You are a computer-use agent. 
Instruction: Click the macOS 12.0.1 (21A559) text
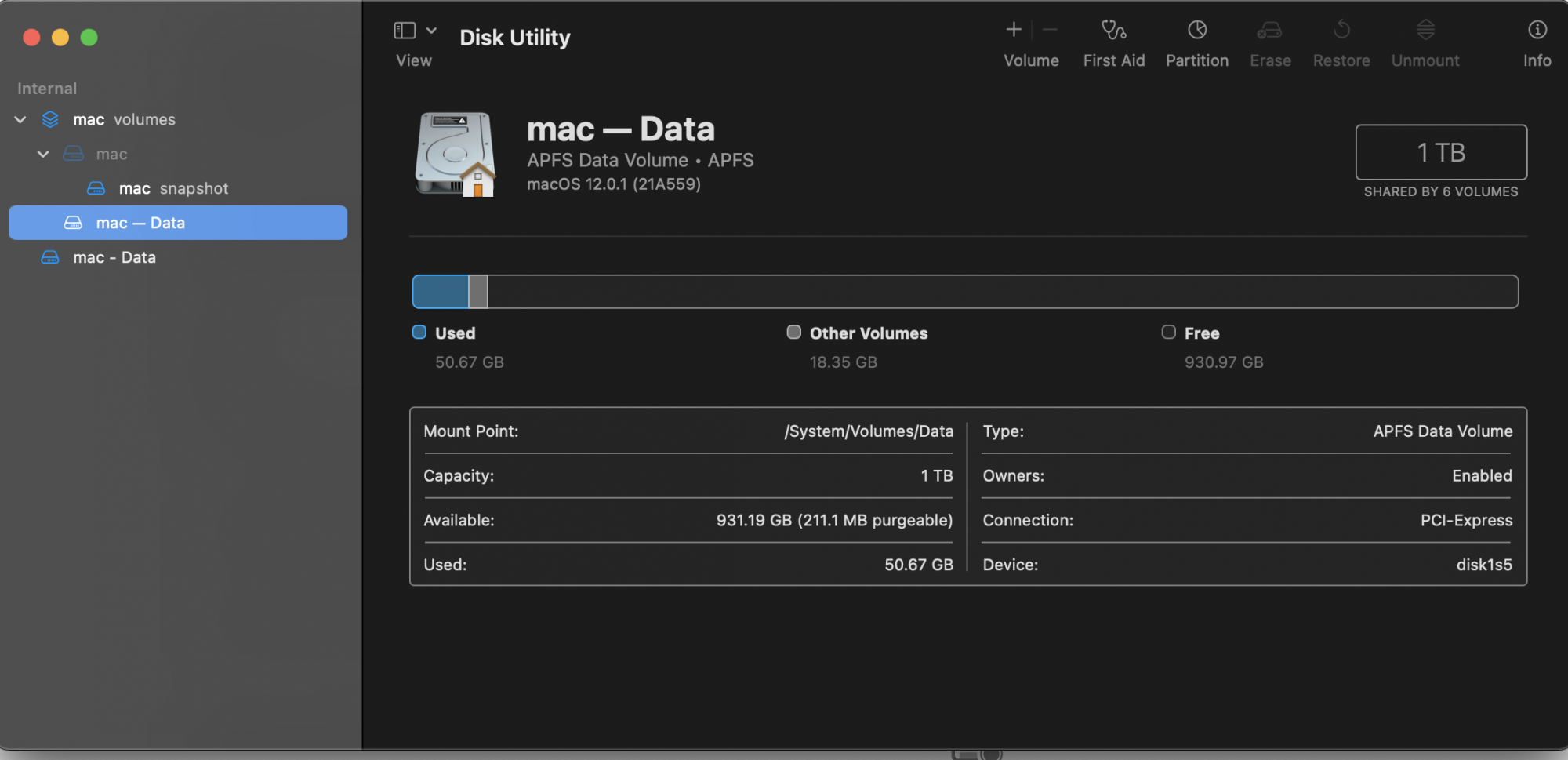(x=614, y=184)
